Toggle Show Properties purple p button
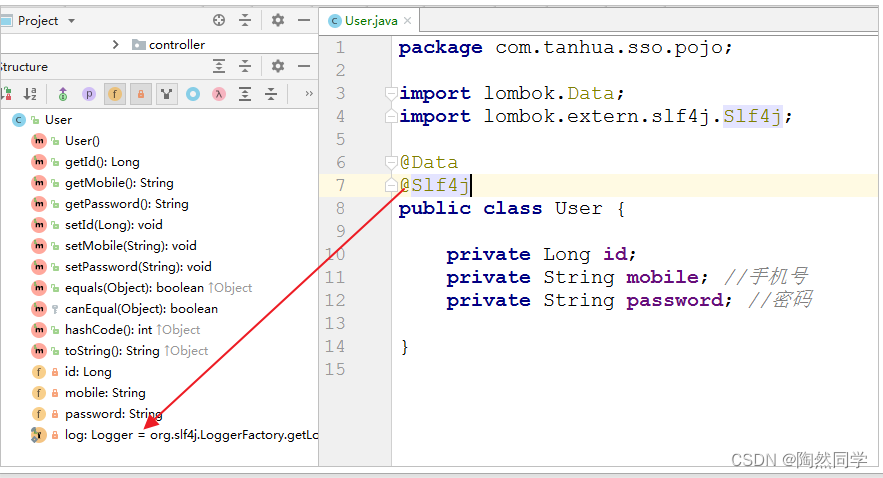This screenshot has height=478, width=883. (89, 94)
